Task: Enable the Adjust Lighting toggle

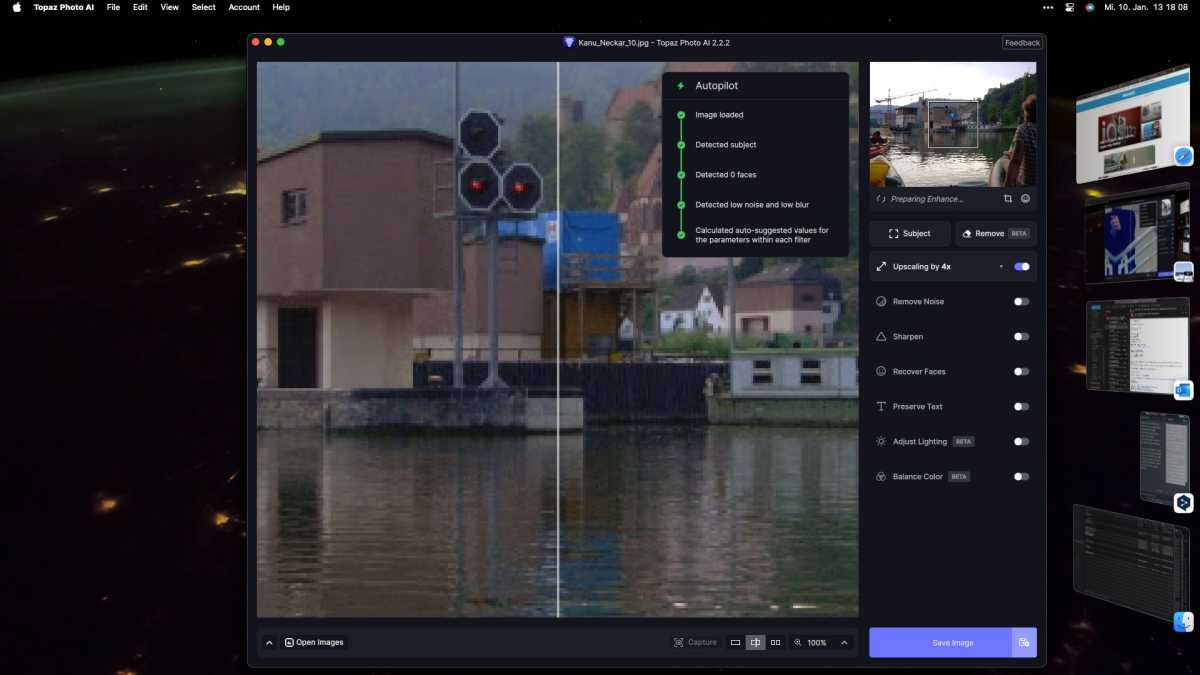Action: coord(1021,441)
